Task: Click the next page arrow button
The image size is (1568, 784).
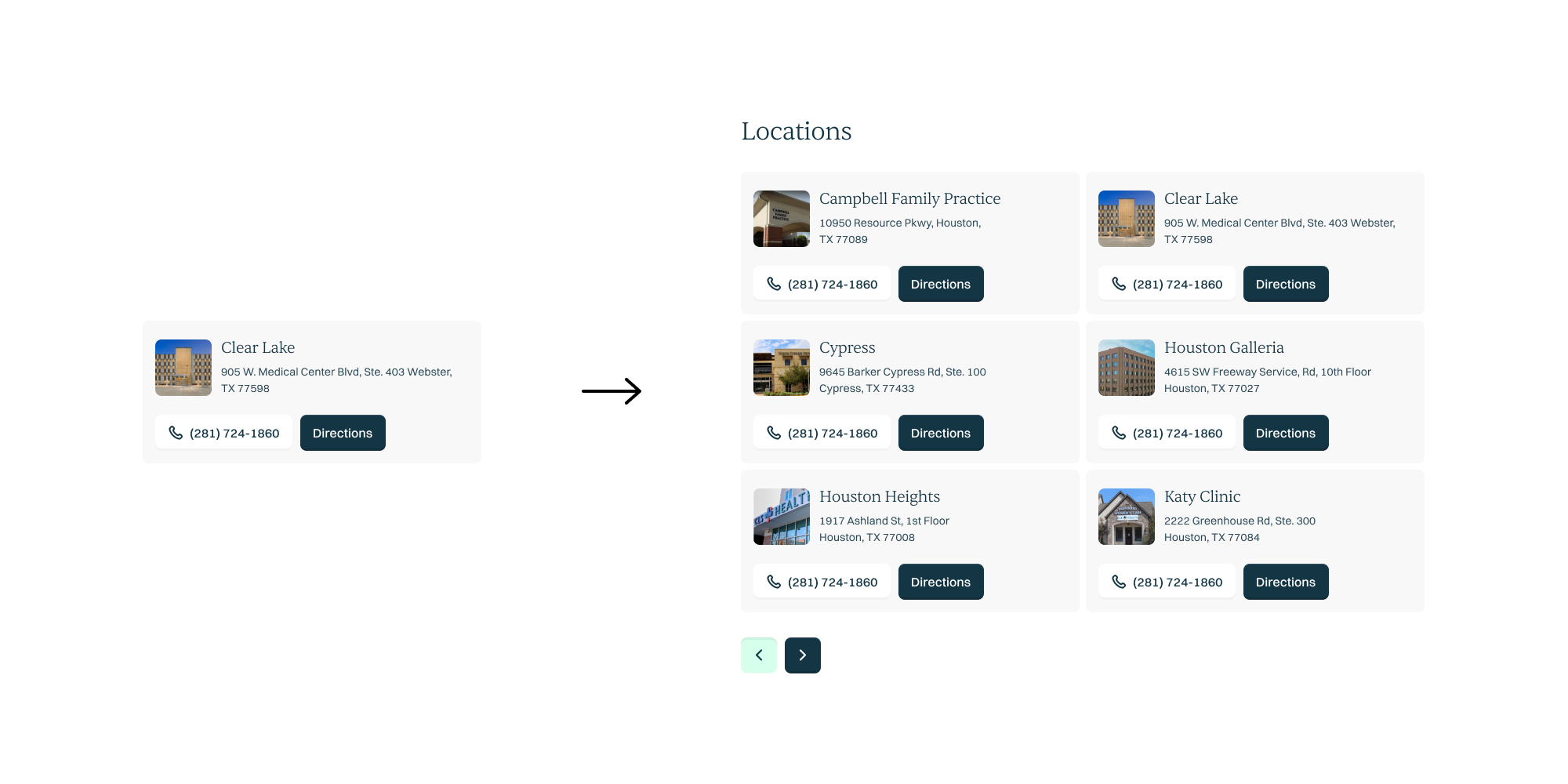Action: click(x=802, y=655)
